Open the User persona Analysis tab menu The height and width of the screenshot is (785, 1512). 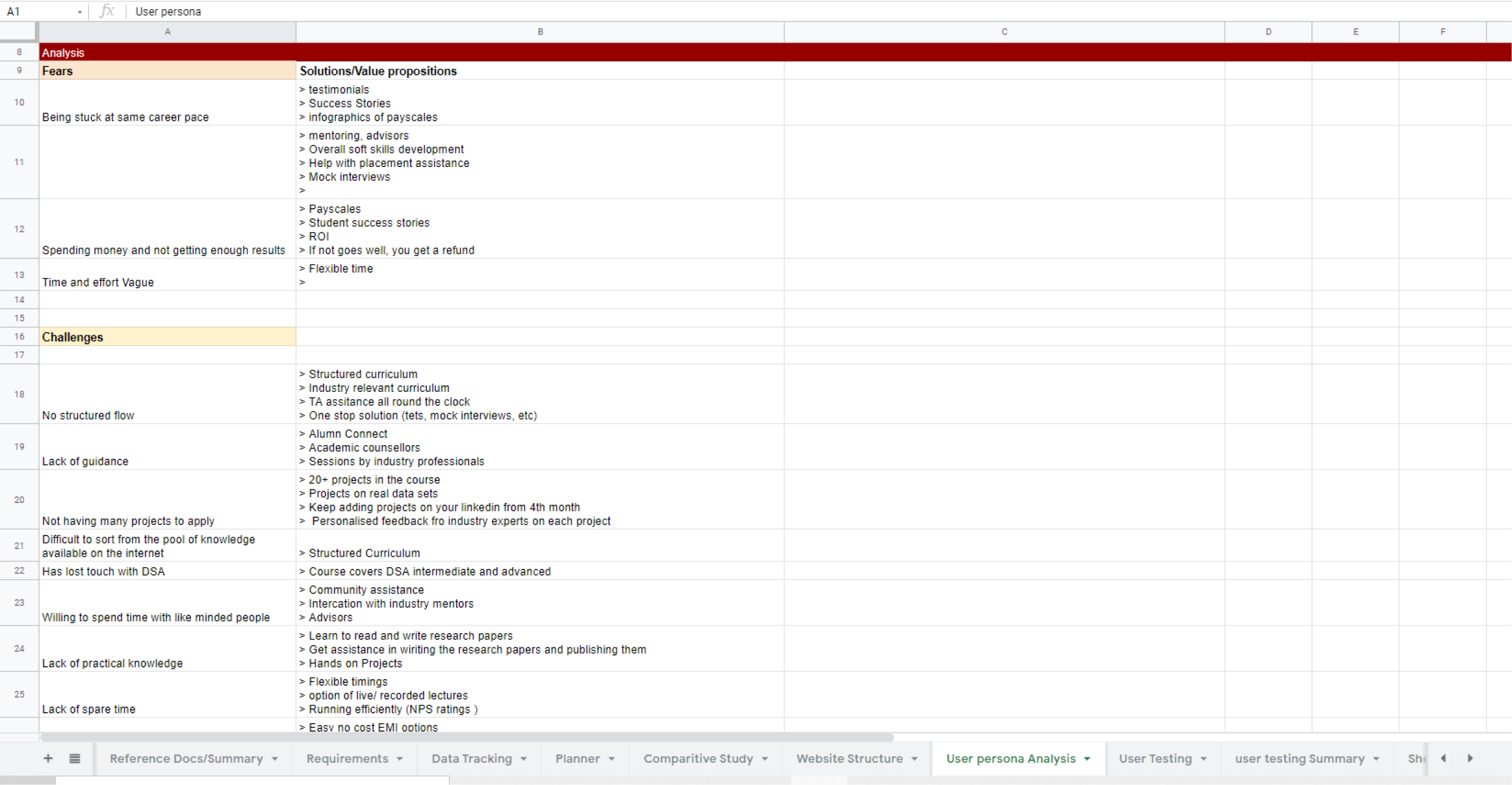pyautogui.click(x=1086, y=758)
